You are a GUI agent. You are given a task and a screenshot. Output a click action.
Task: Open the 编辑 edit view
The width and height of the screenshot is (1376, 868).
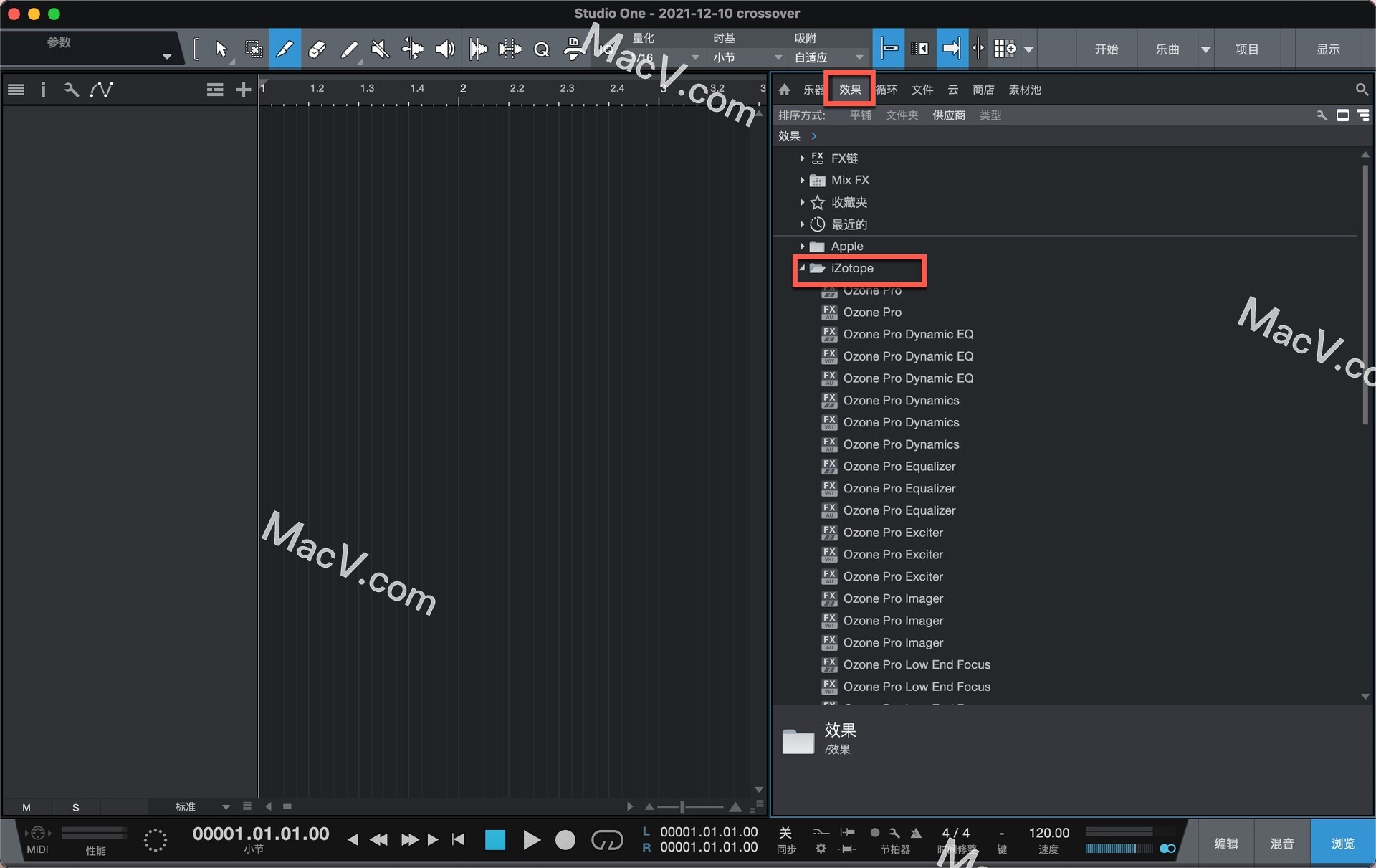1226,844
